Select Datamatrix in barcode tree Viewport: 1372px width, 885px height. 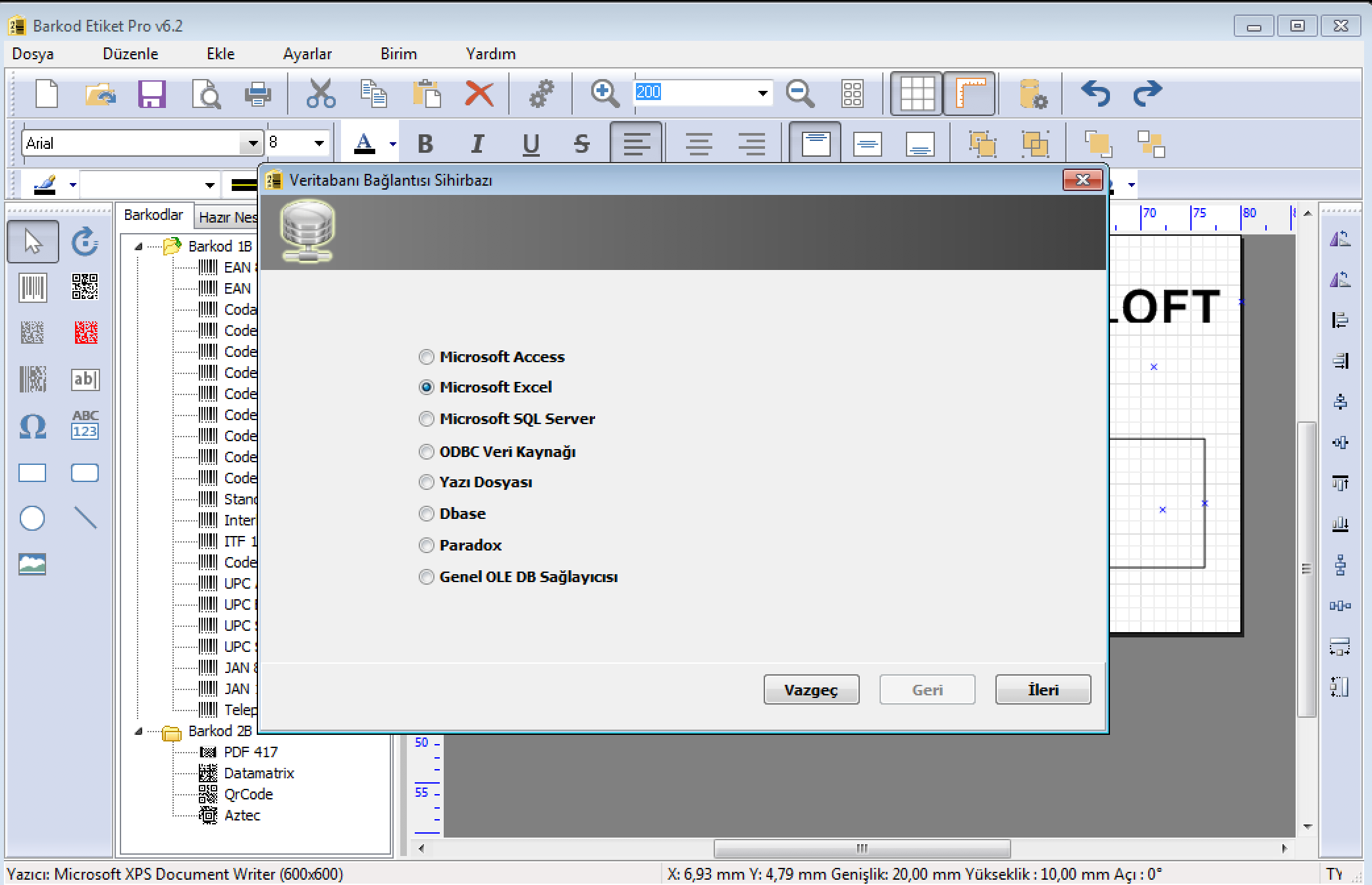259,773
